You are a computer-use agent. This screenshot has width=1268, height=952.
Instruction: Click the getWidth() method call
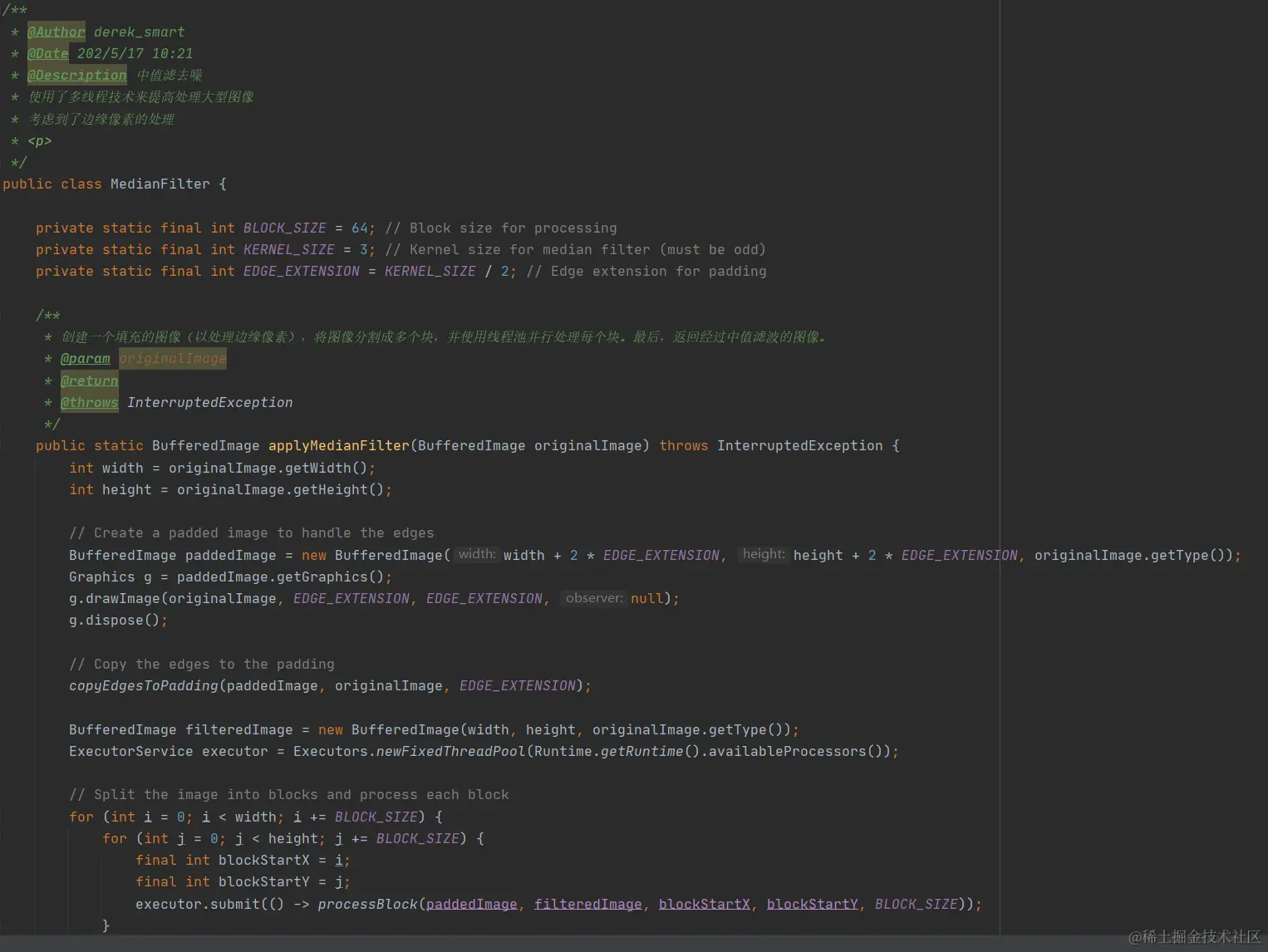(x=327, y=468)
